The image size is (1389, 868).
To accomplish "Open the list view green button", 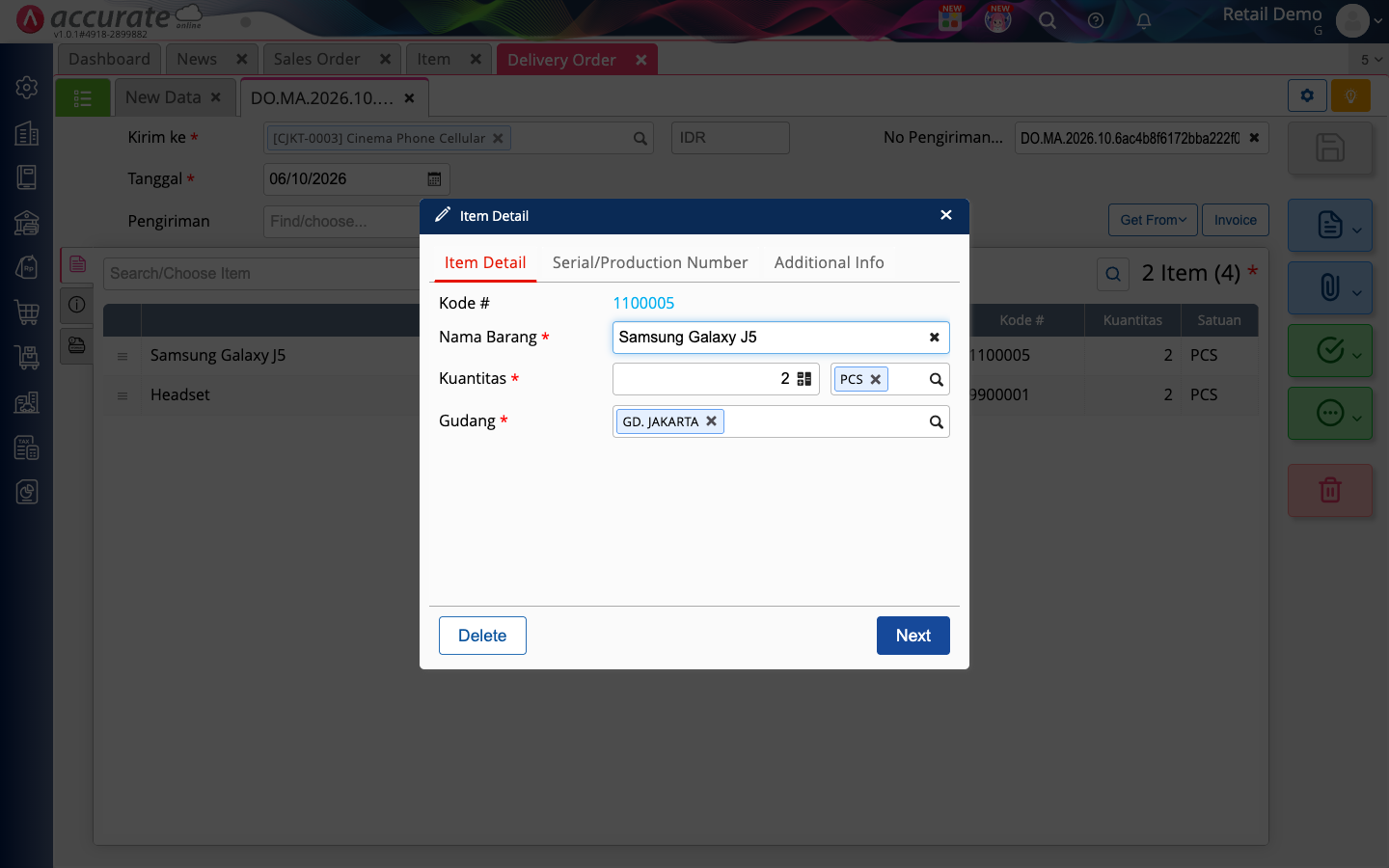I will (83, 98).
